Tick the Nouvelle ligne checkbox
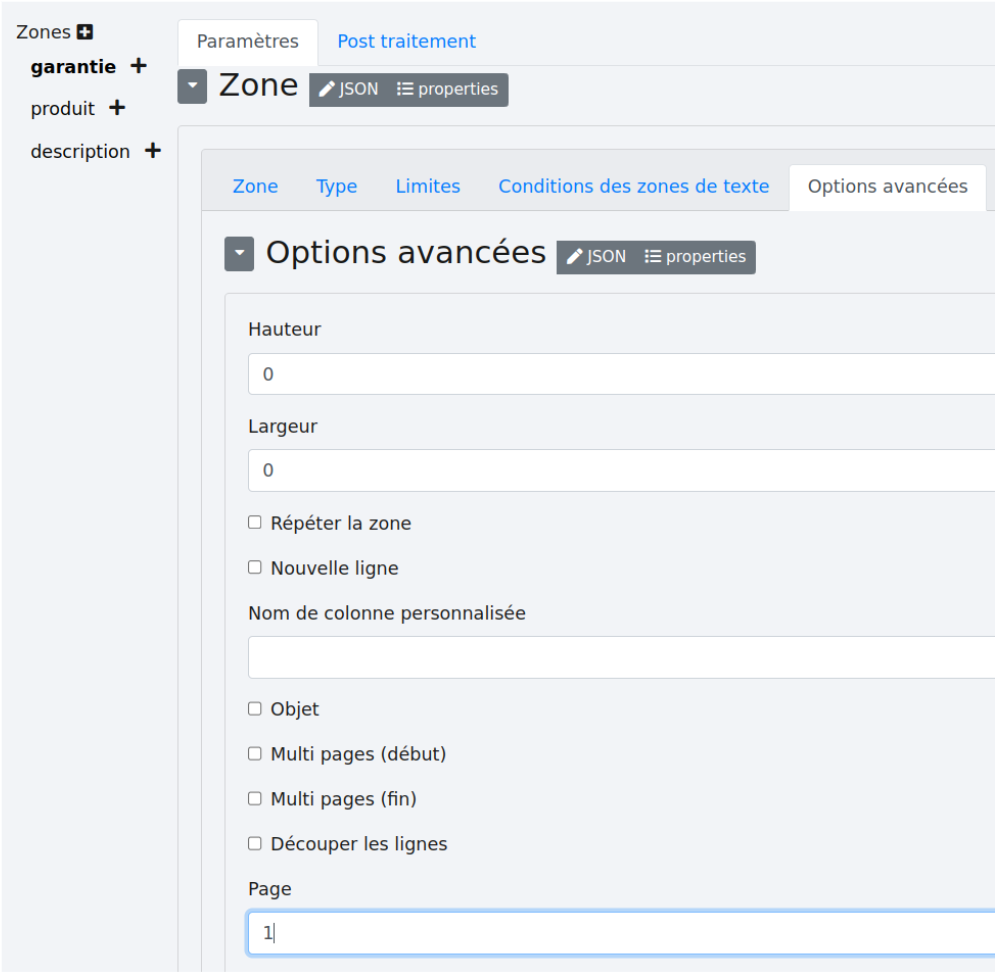The width and height of the screenshot is (998, 975). (255, 567)
